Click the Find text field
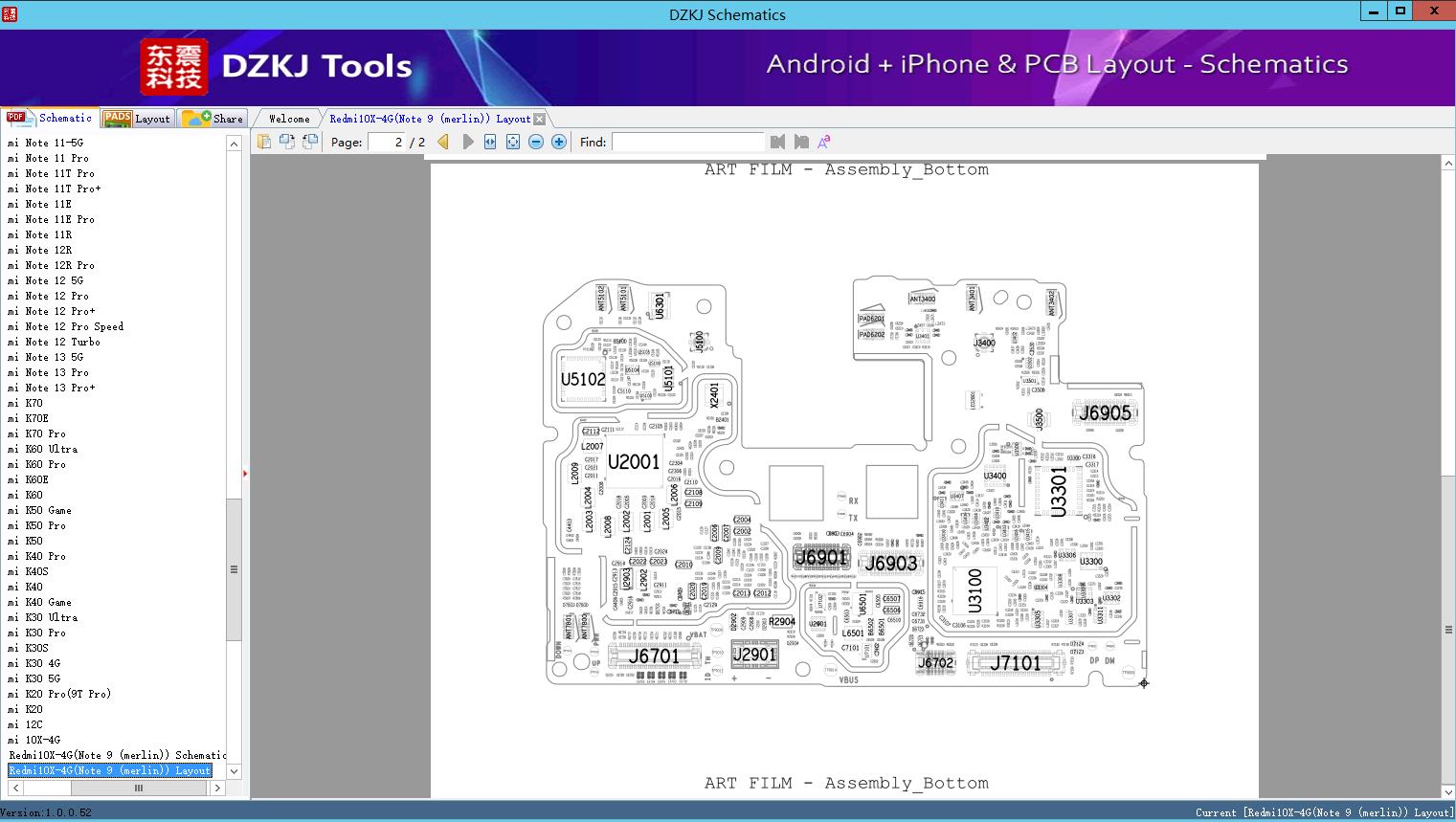The height and width of the screenshot is (822, 1456). pos(687,142)
